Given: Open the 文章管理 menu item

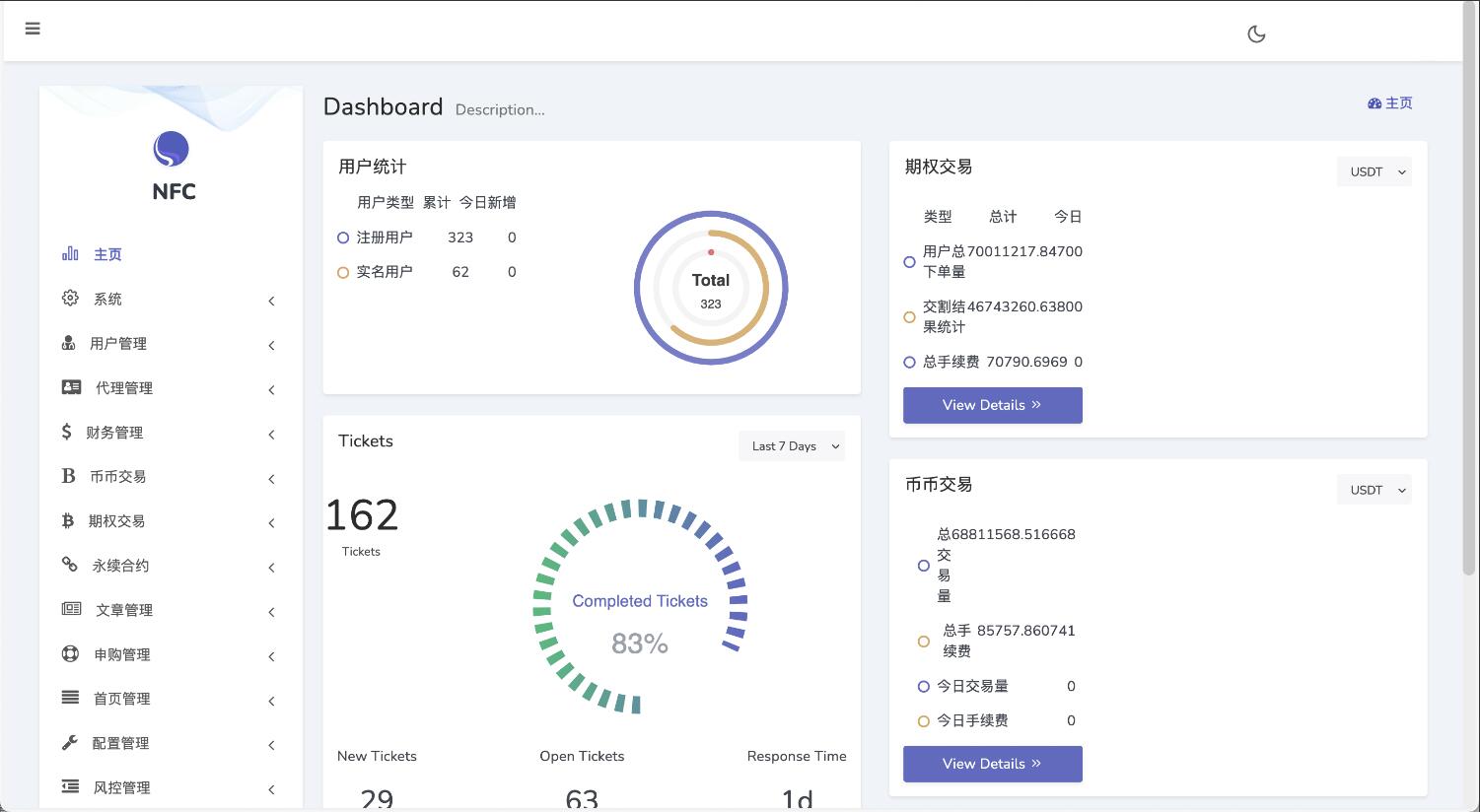Looking at the screenshot, I should [124, 610].
